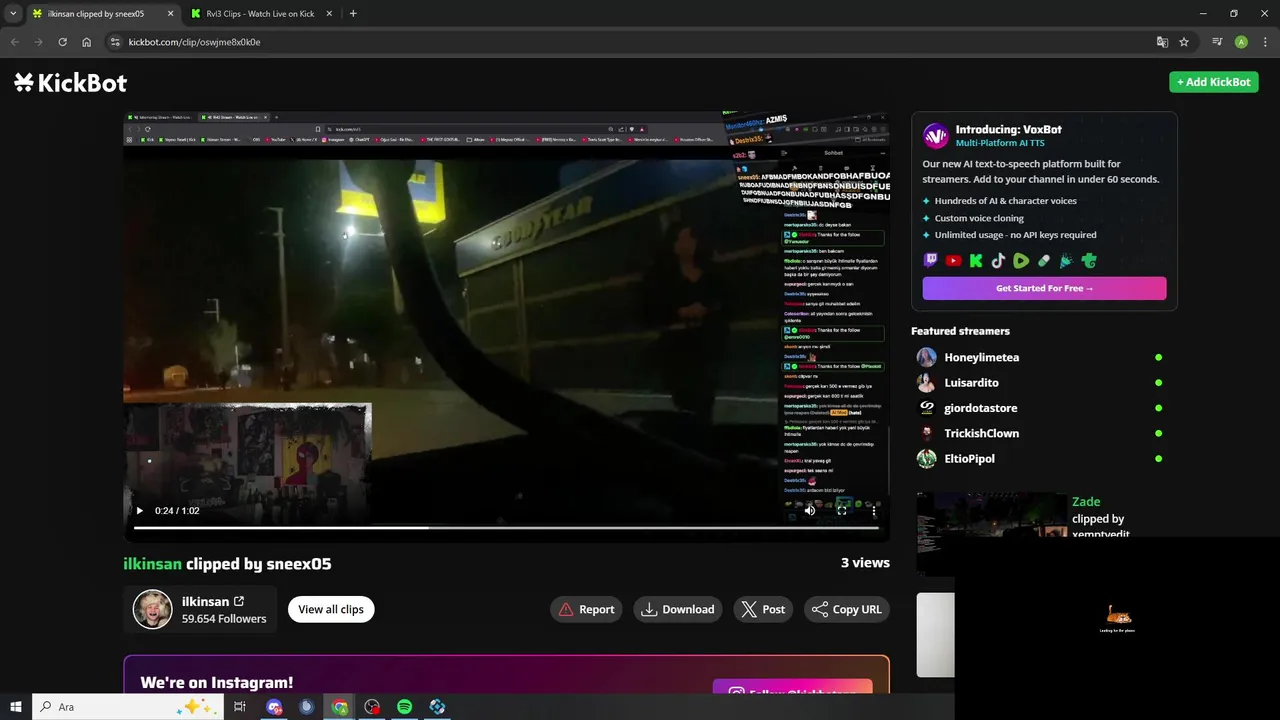Download the clip

[677, 609]
